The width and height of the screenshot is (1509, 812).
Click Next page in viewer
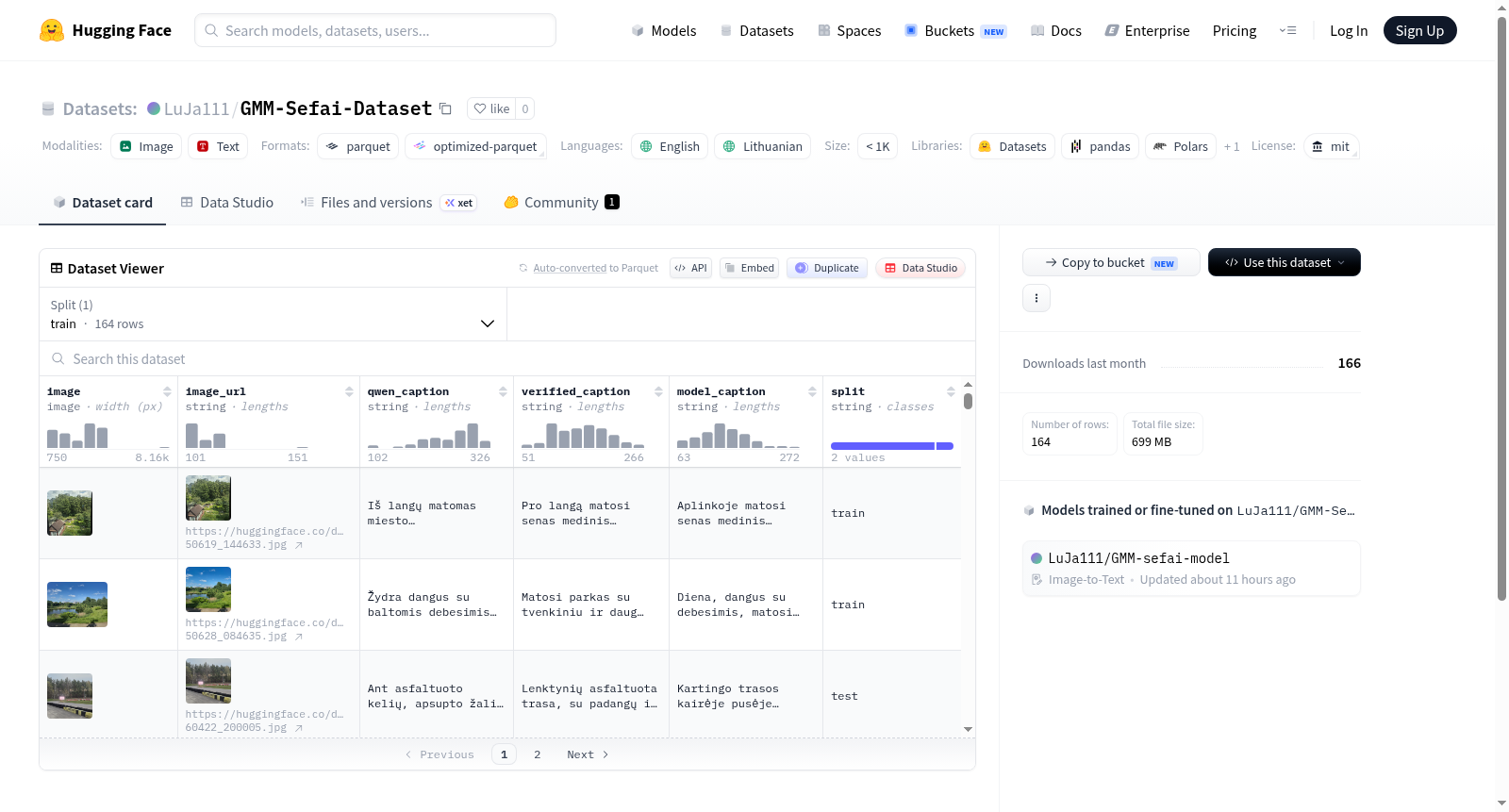(x=588, y=754)
